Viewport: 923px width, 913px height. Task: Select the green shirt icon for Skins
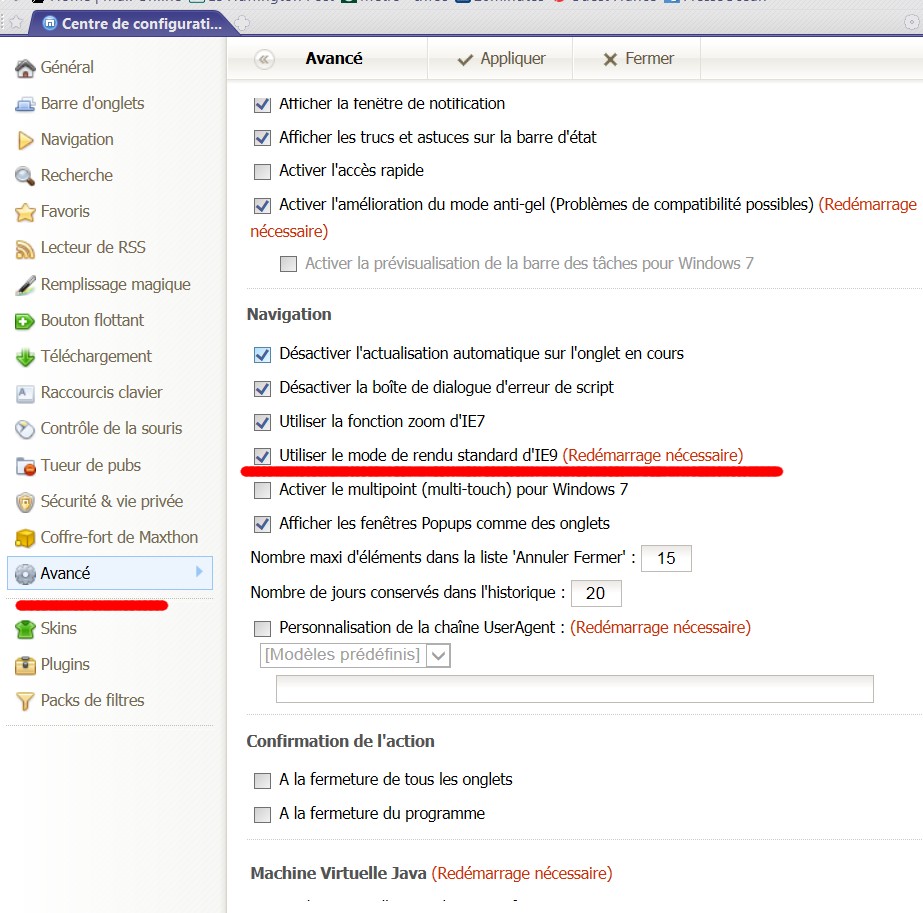[x=25, y=629]
